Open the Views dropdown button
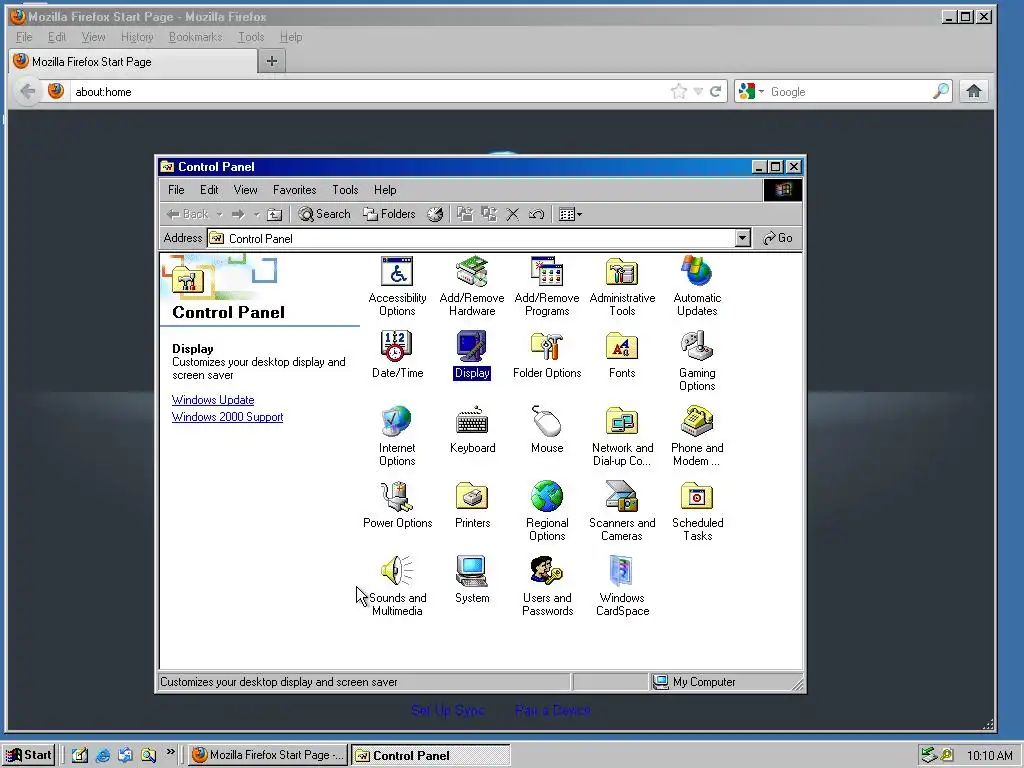Screen dimensions: 1024x768 point(570,214)
